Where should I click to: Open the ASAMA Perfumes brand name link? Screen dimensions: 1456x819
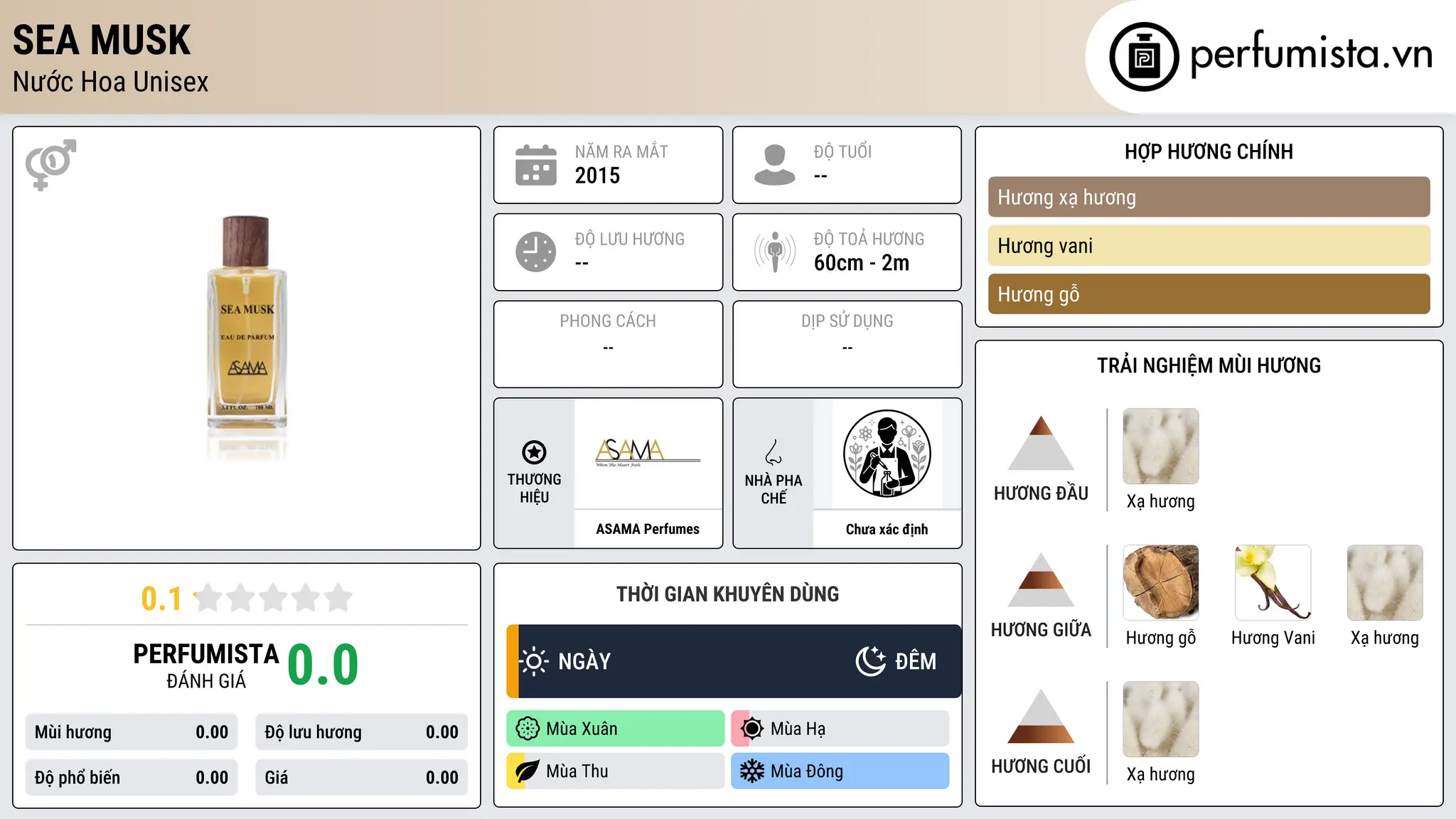pos(648,529)
